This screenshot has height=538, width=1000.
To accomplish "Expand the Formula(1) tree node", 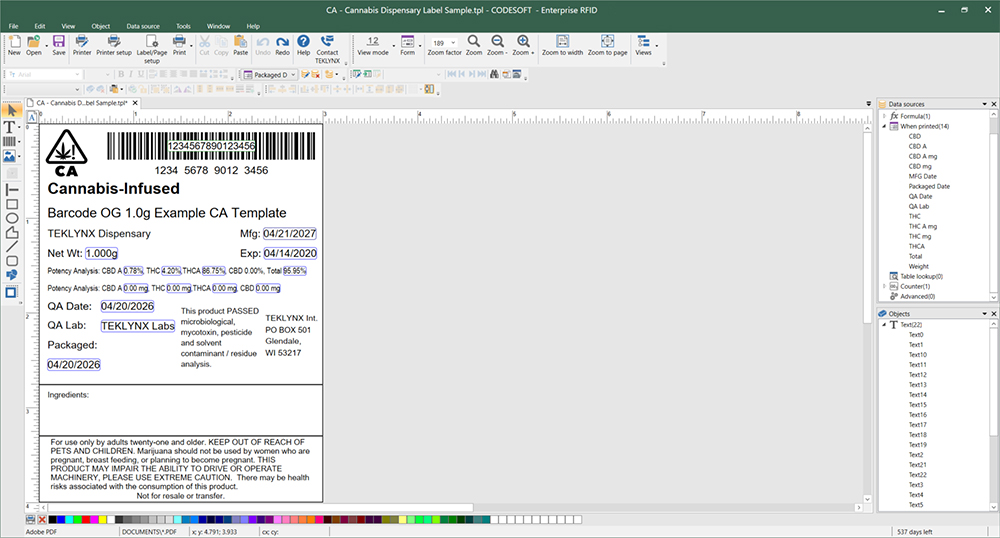I will (x=885, y=116).
